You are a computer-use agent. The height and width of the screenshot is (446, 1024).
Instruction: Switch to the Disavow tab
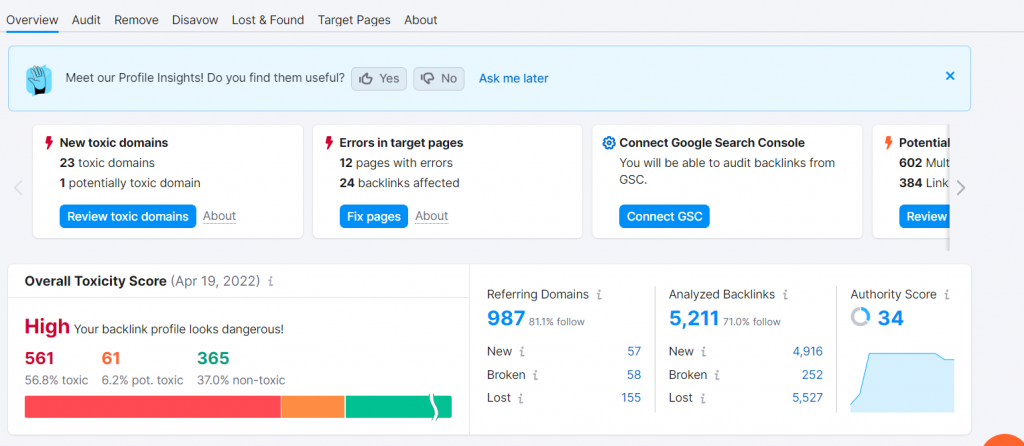pos(195,20)
